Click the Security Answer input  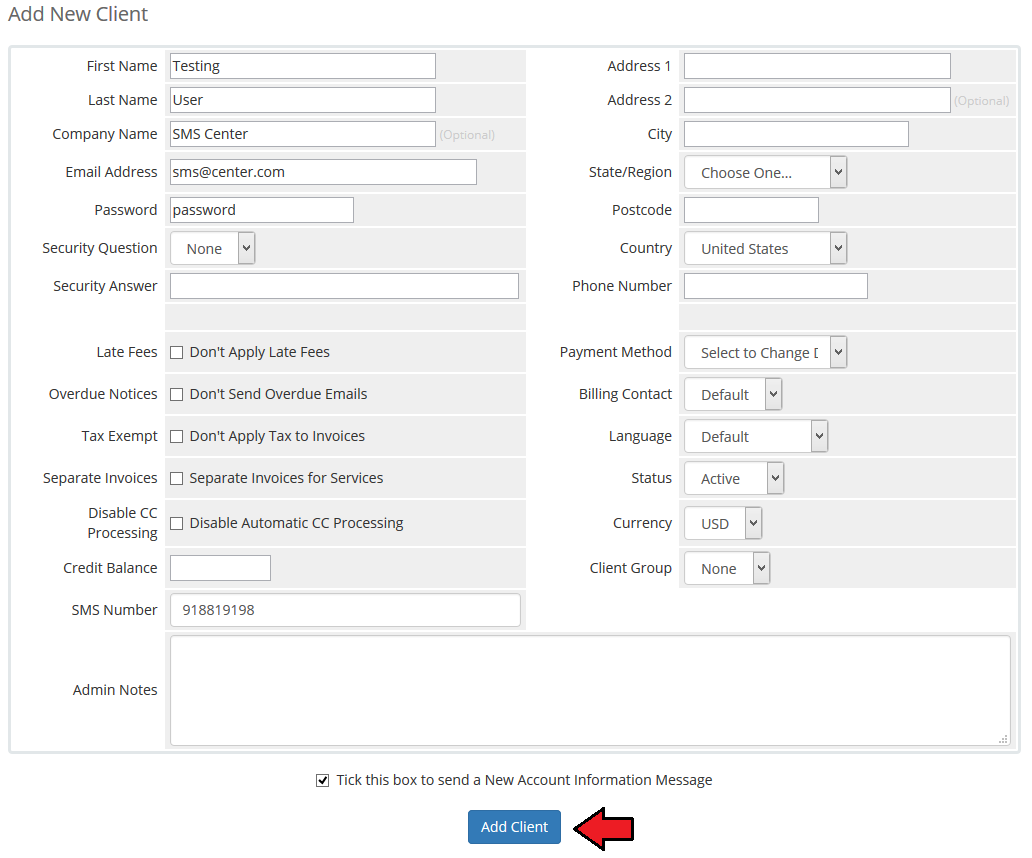pos(344,287)
